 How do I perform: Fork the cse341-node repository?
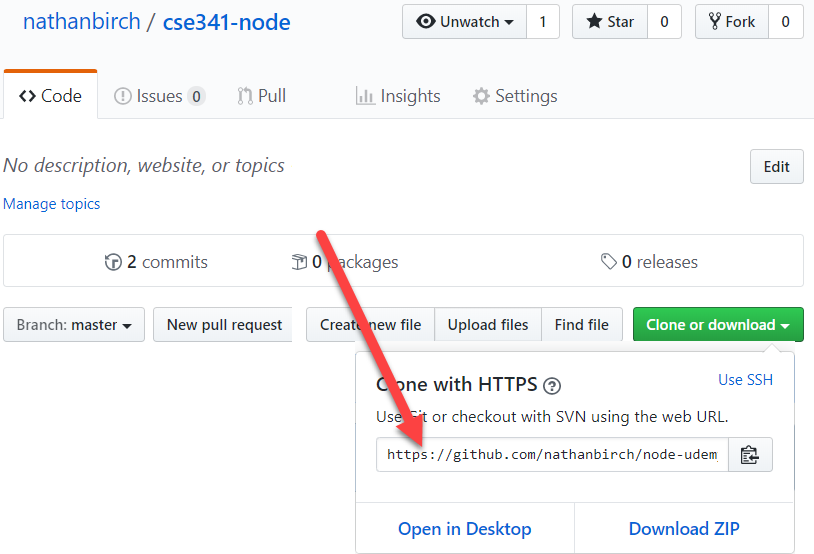pyautogui.click(x=732, y=22)
